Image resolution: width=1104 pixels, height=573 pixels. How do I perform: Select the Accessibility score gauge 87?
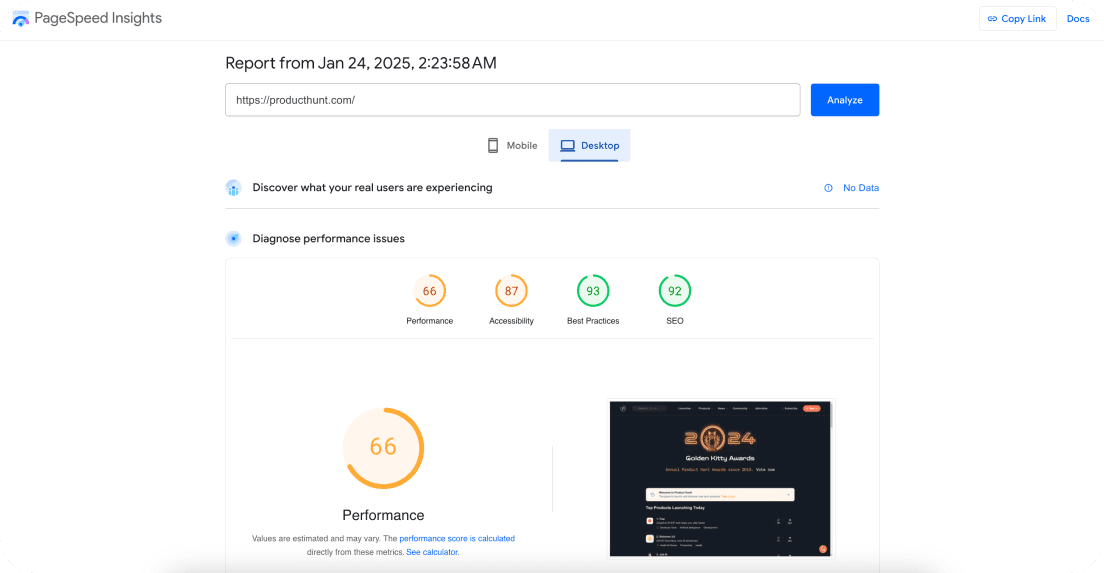[x=511, y=291]
